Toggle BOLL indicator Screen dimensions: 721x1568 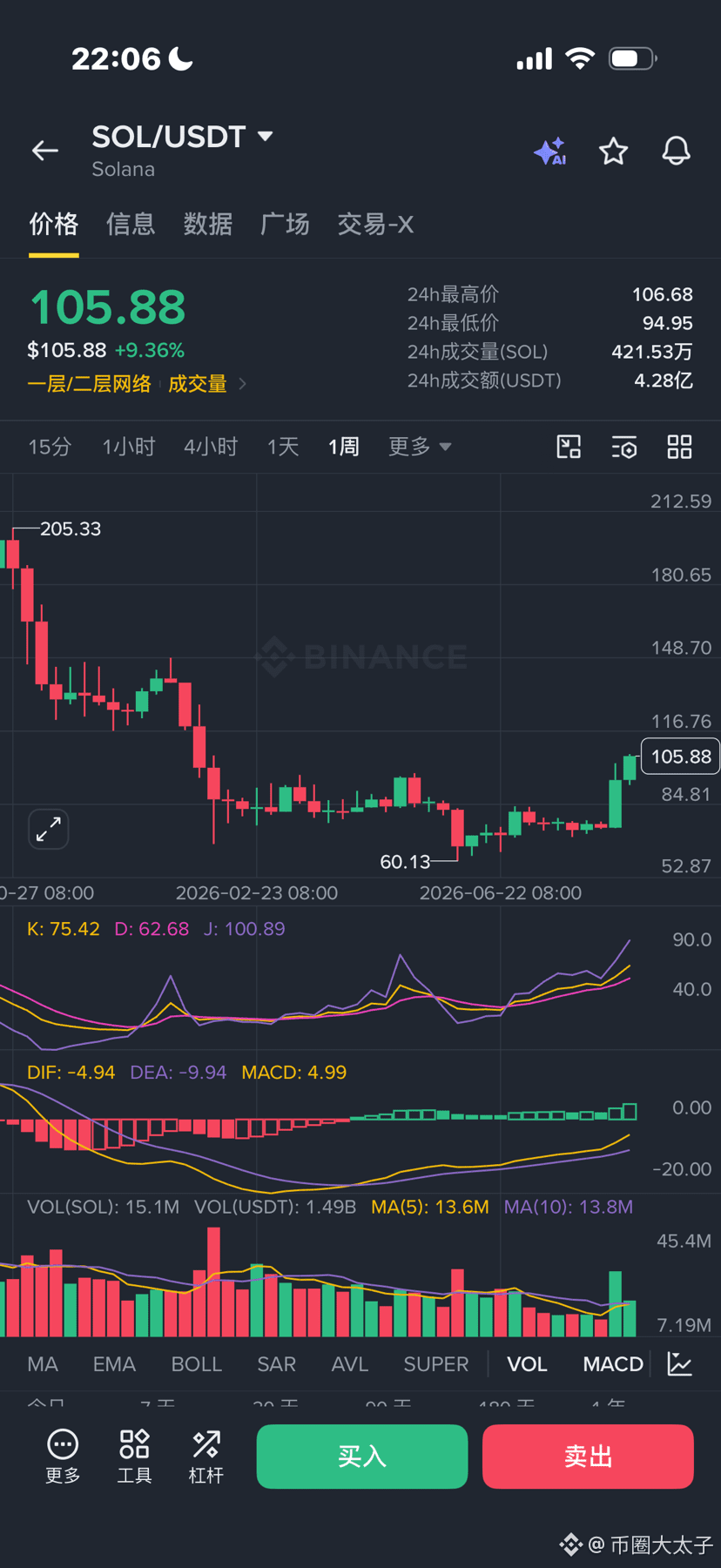click(197, 1363)
